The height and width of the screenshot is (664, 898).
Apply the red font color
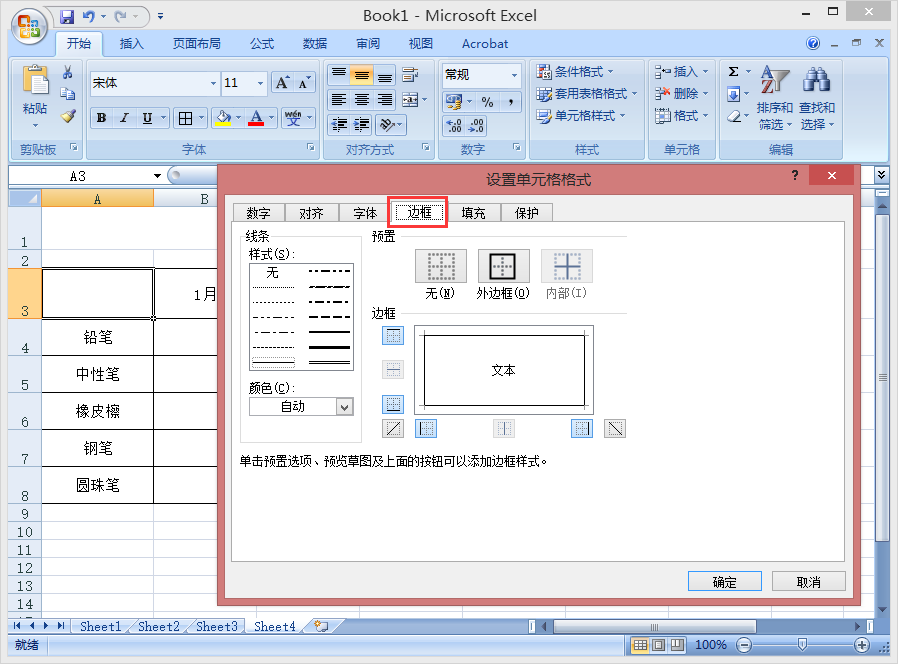coord(256,118)
